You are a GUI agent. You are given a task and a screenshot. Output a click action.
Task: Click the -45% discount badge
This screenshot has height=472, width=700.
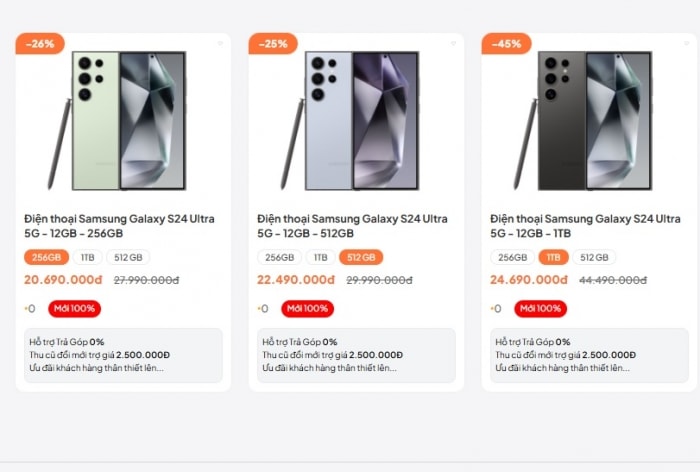point(506,44)
